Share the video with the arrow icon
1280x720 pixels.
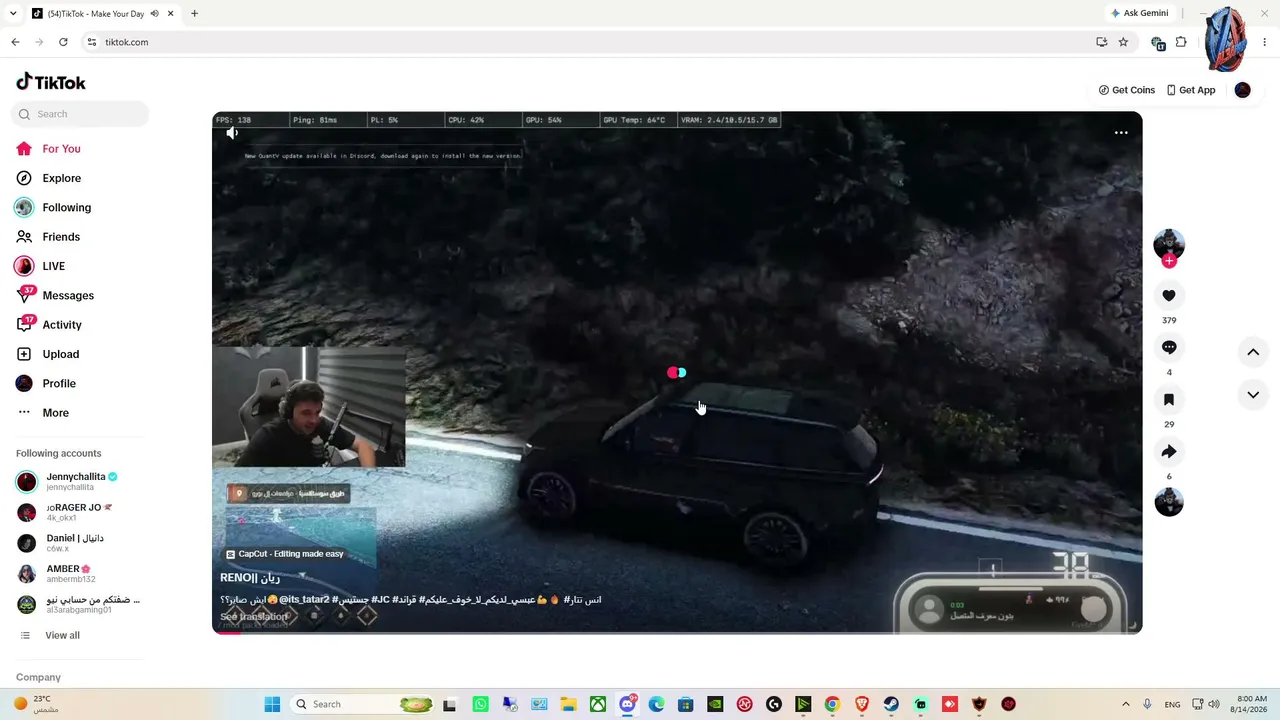pos(1169,452)
